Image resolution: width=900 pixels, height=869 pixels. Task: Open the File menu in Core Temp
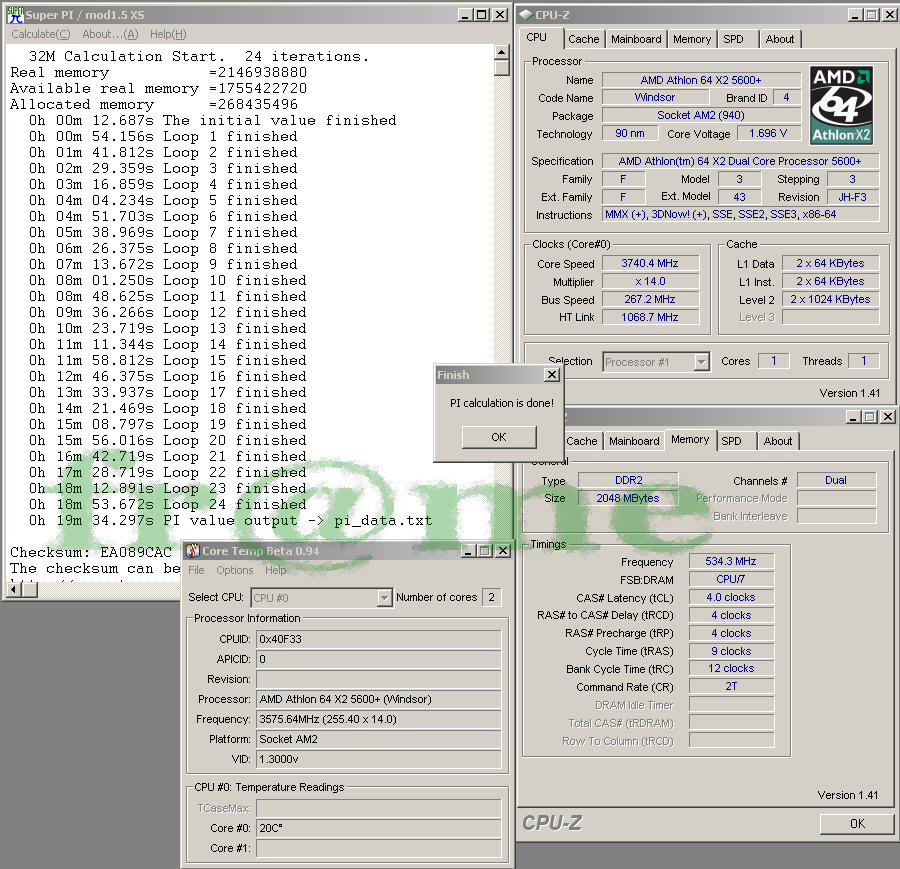(x=196, y=570)
